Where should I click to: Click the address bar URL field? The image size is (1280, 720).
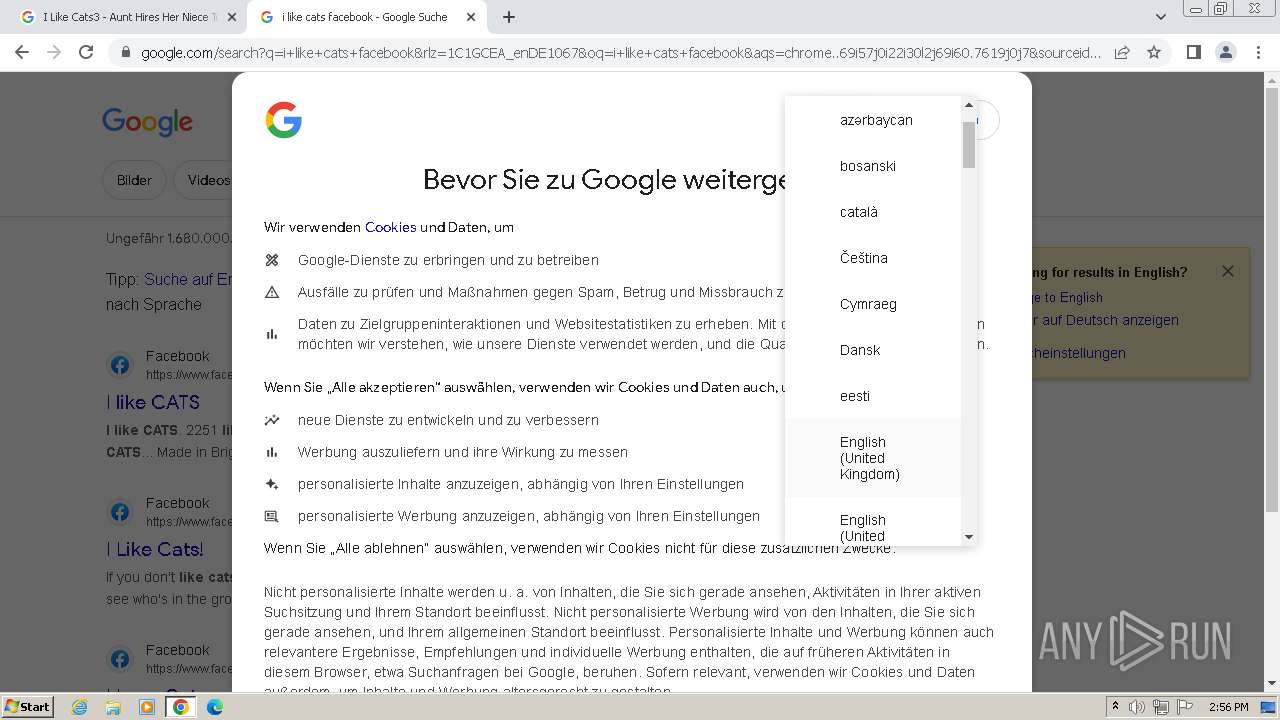(620, 52)
